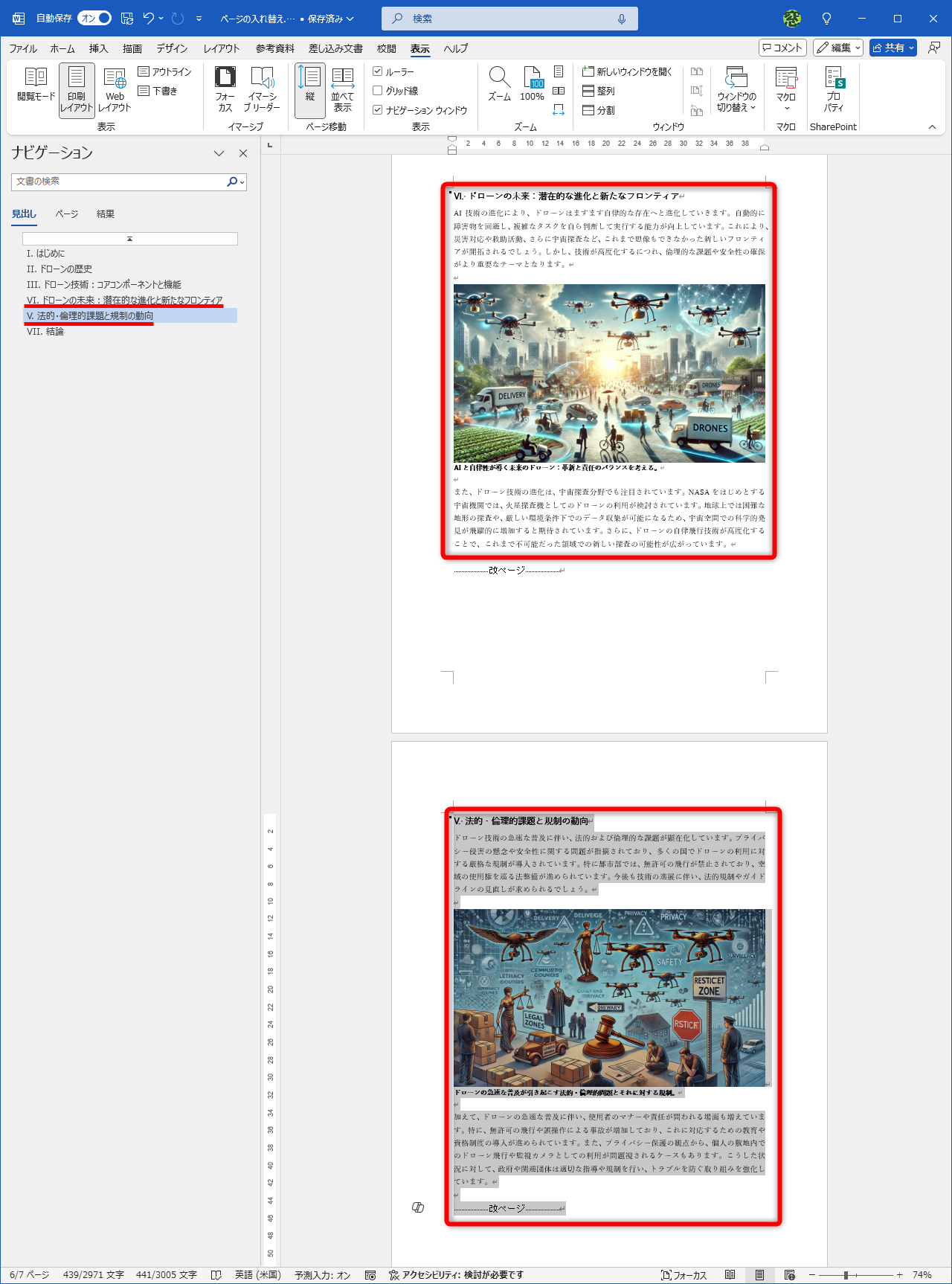Viewport: 952px width, 1284px height.
Task: Open the ウィンドウの切り替え dropdown
Action: pos(736,90)
